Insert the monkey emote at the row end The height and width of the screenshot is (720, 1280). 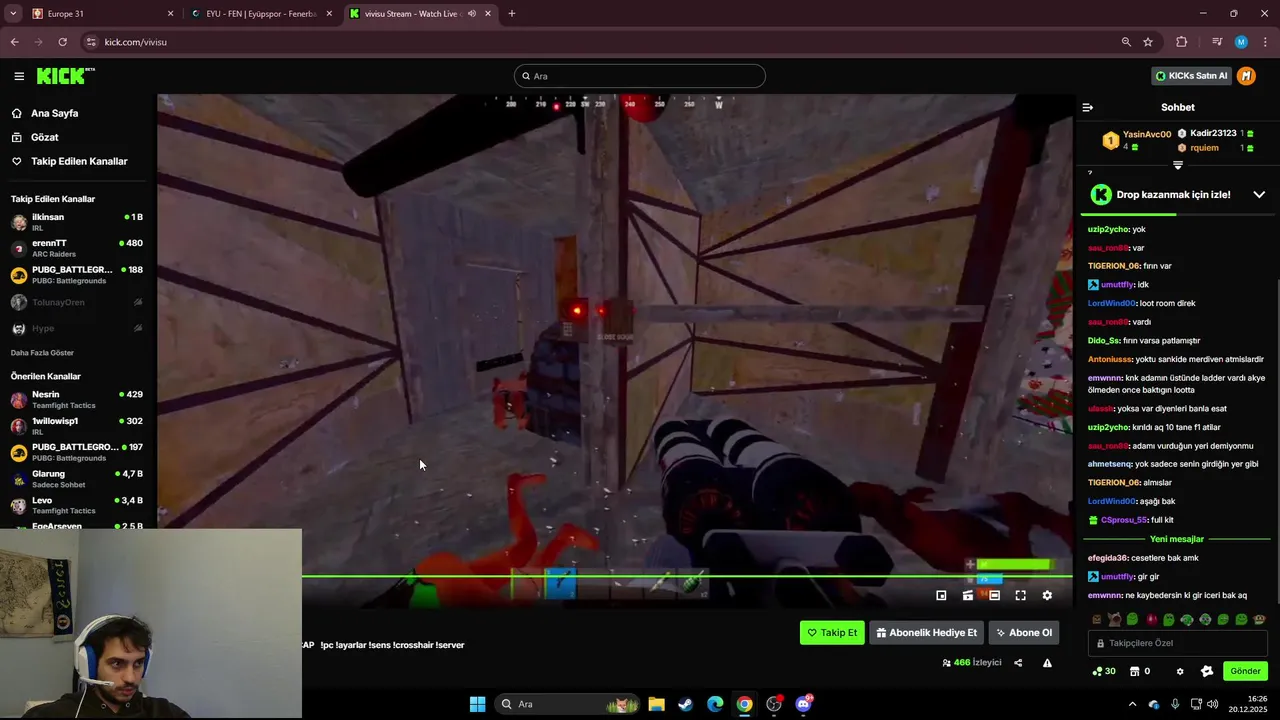(x=1259, y=620)
